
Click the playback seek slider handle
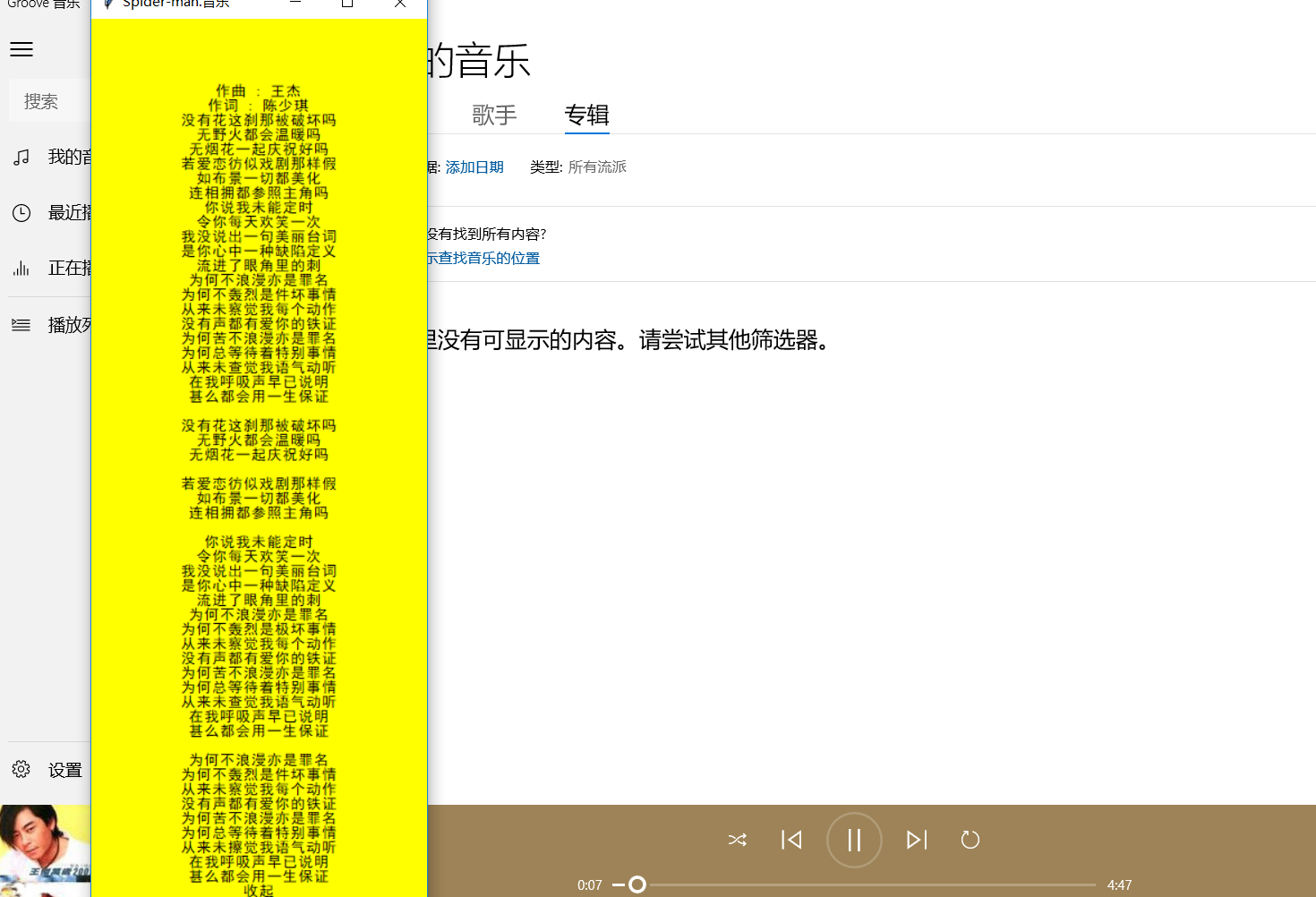[x=637, y=884]
